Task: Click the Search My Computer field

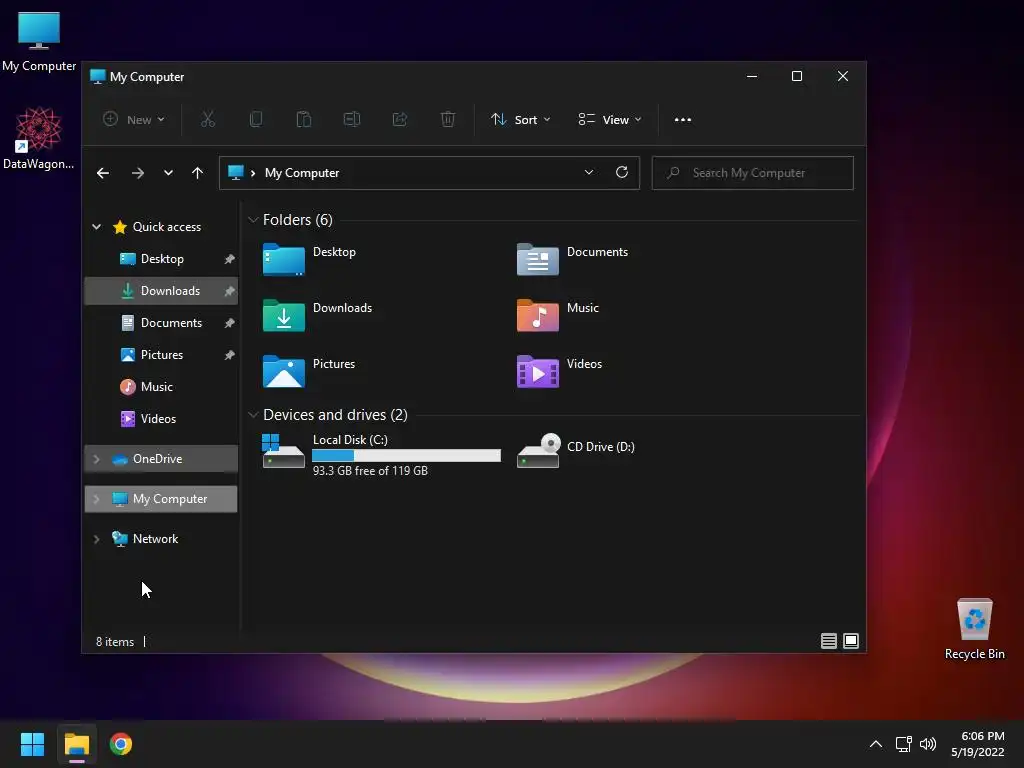Action: tap(752, 173)
